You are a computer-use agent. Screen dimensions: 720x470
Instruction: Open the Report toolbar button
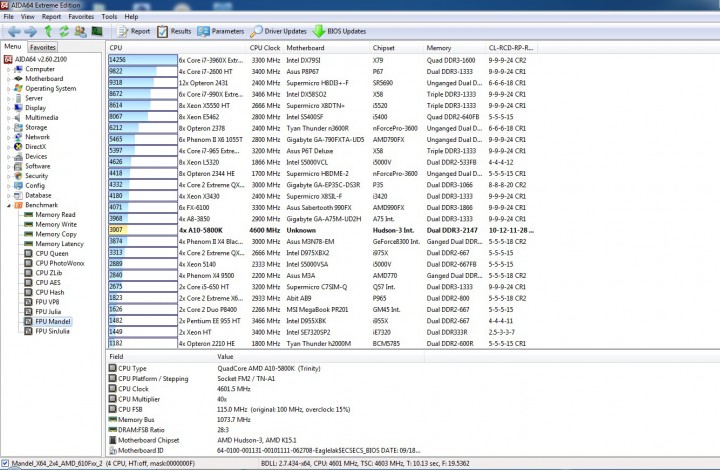[x=134, y=31]
